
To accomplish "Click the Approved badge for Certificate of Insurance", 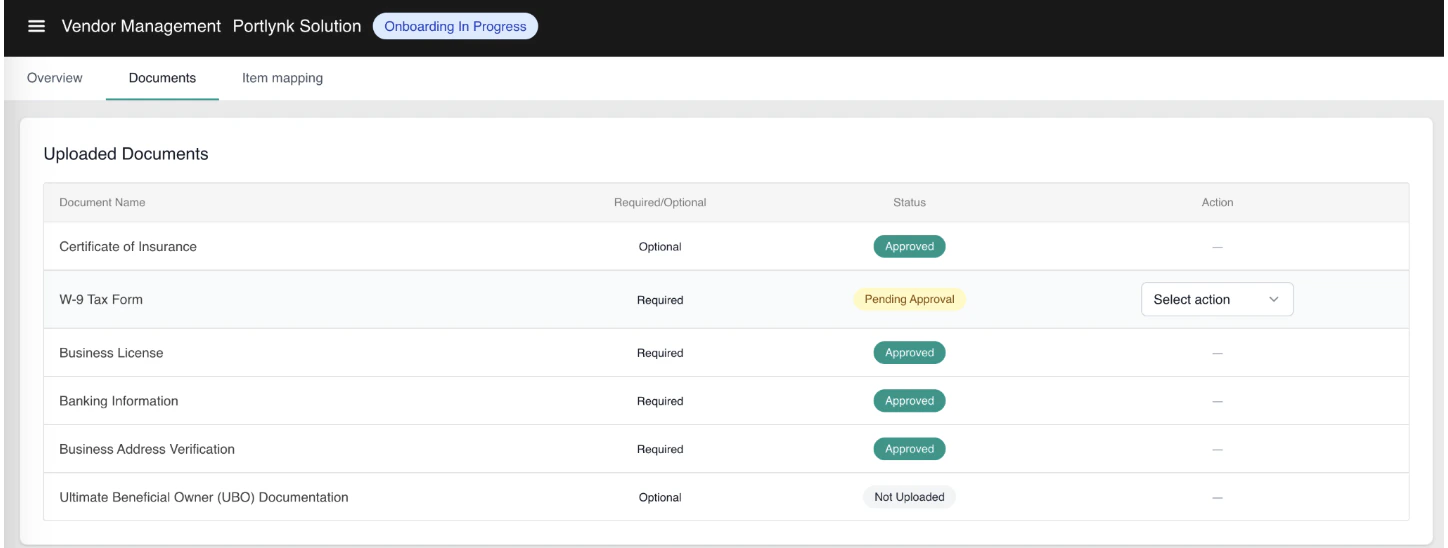I will point(909,247).
